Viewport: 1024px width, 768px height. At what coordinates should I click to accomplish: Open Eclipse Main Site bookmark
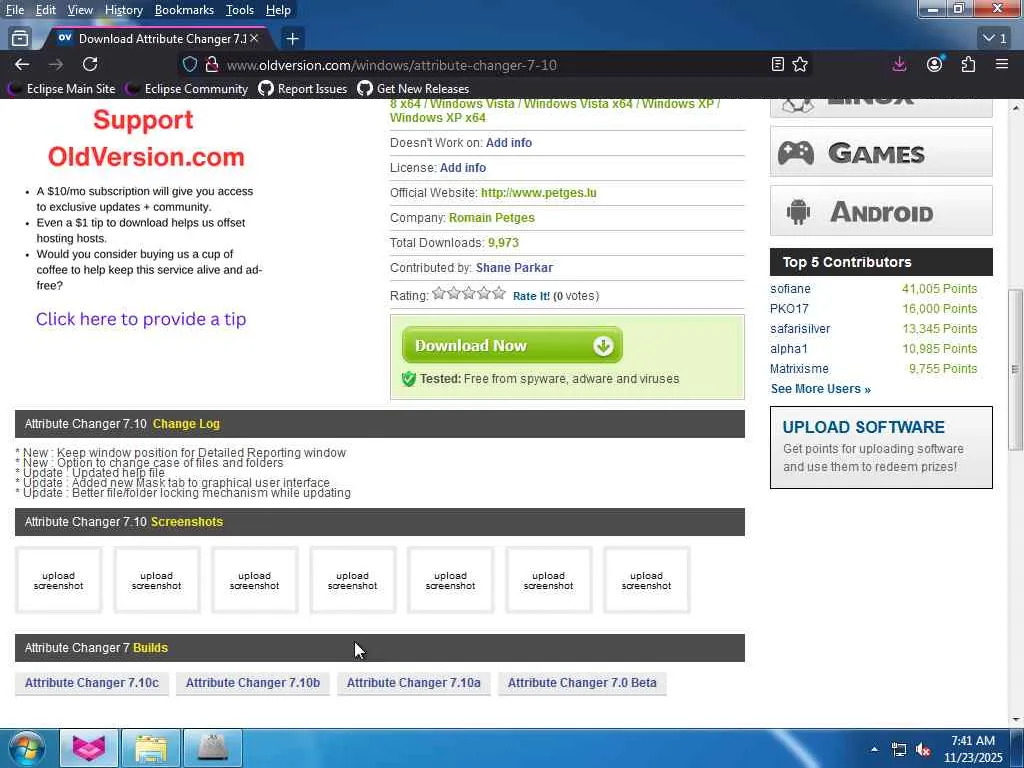[62, 89]
